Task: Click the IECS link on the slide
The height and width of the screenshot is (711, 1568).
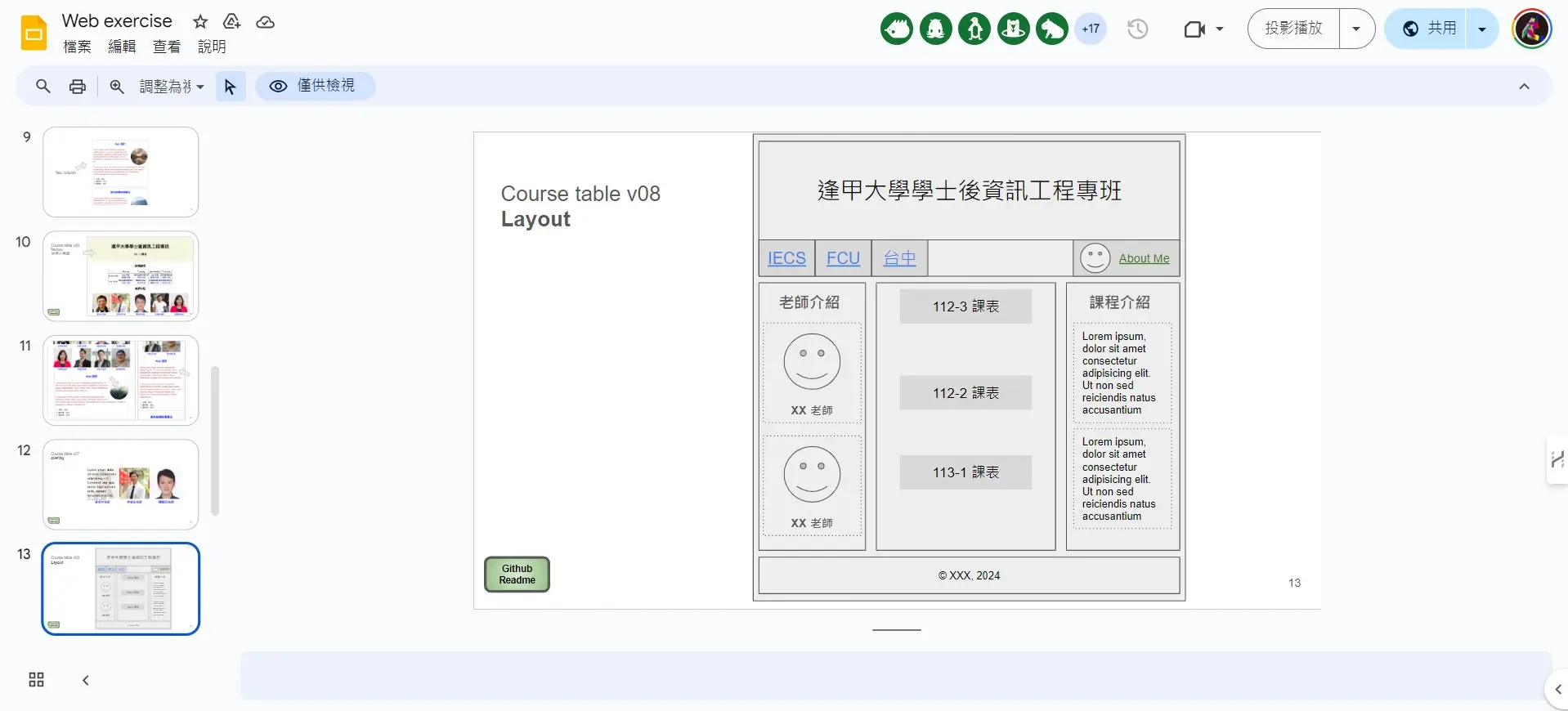Action: click(786, 258)
